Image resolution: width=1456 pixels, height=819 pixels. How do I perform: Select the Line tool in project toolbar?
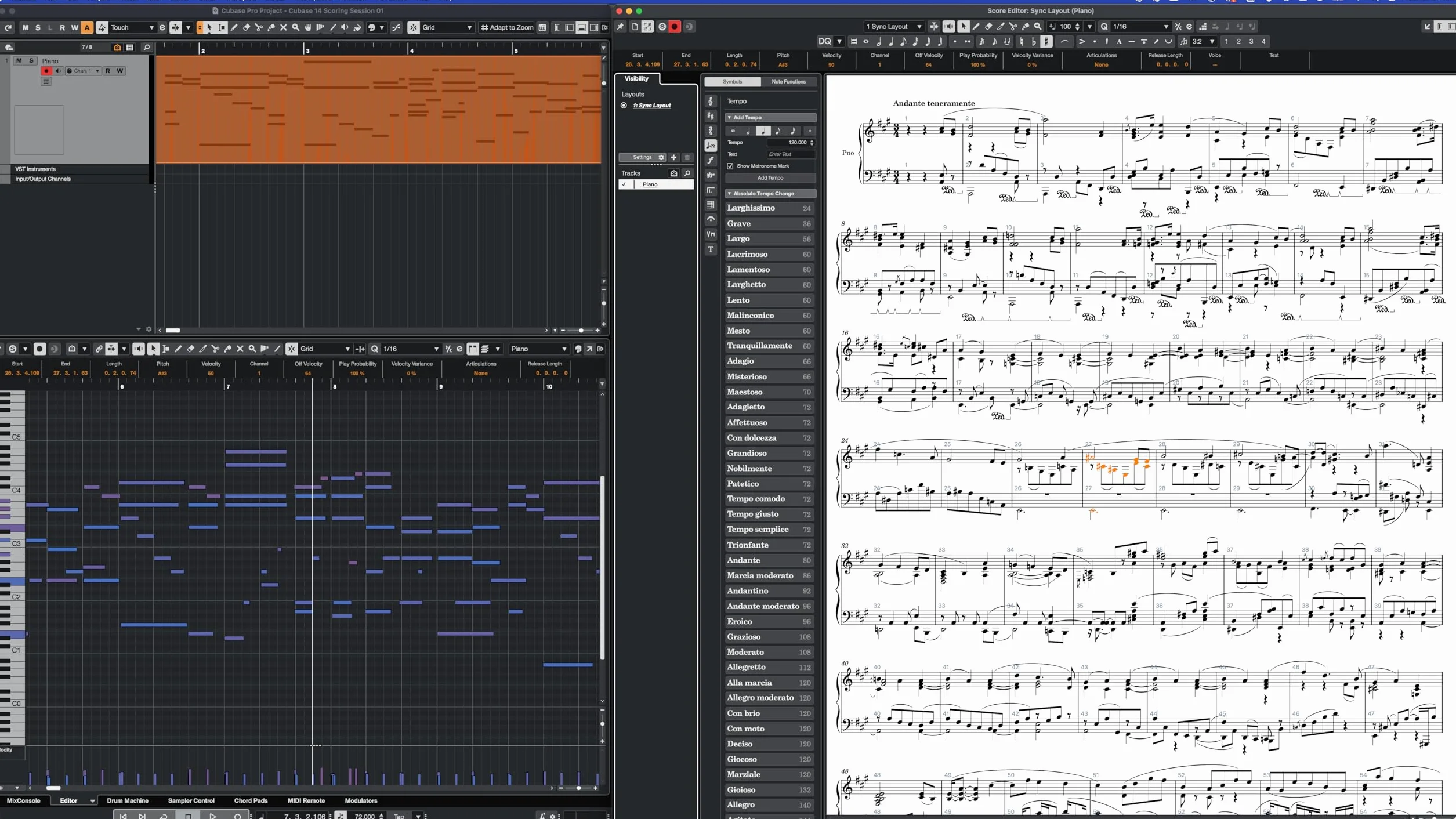point(333,27)
